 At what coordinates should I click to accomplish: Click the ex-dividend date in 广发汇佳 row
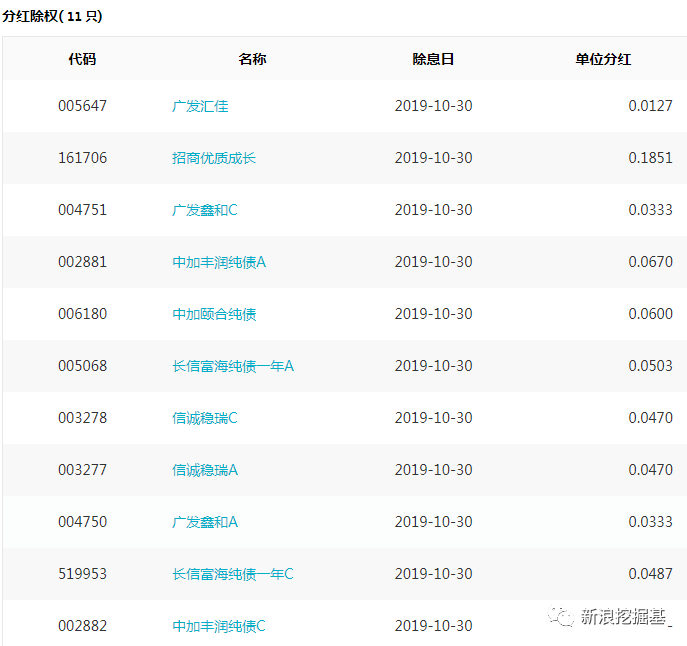[x=433, y=106]
